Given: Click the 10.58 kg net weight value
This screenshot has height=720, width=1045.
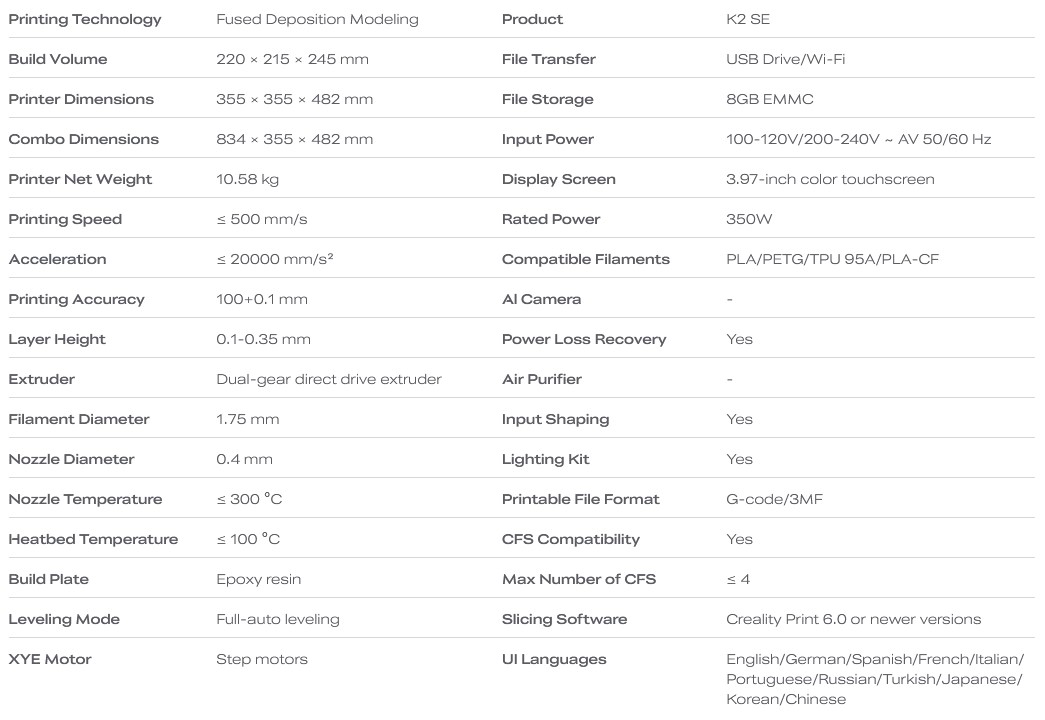Looking at the screenshot, I should point(247,179).
